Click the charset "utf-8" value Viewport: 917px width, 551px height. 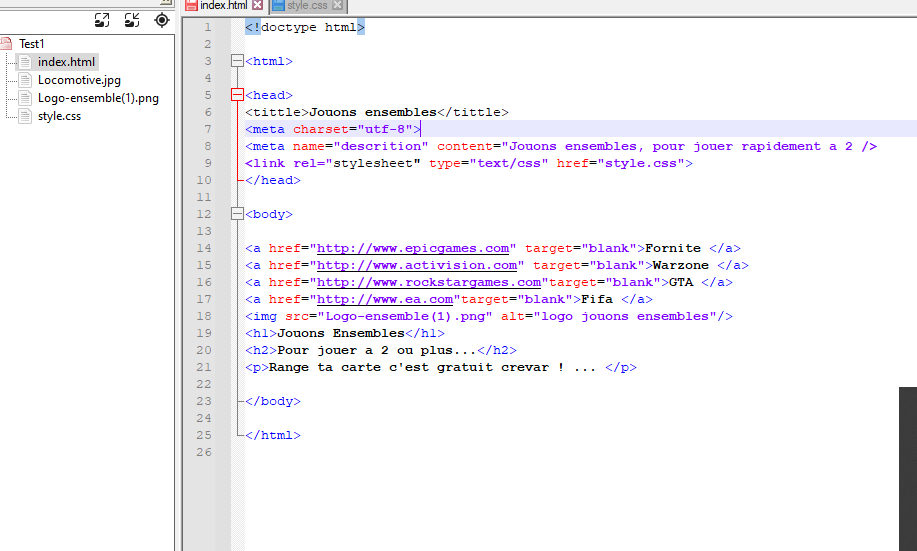click(385, 129)
